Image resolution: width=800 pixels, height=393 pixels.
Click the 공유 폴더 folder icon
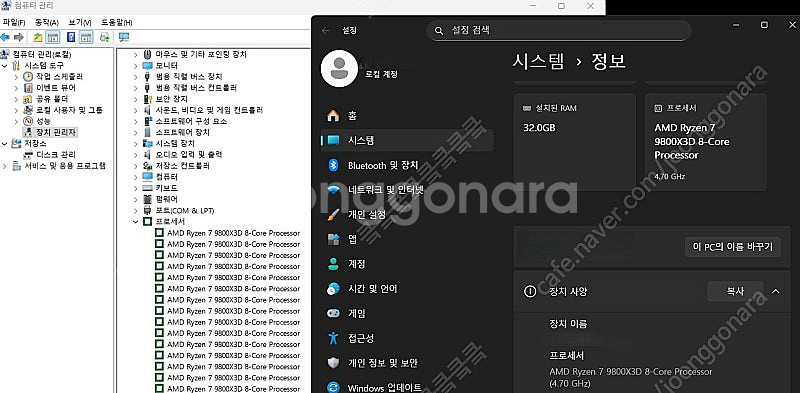pos(28,99)
